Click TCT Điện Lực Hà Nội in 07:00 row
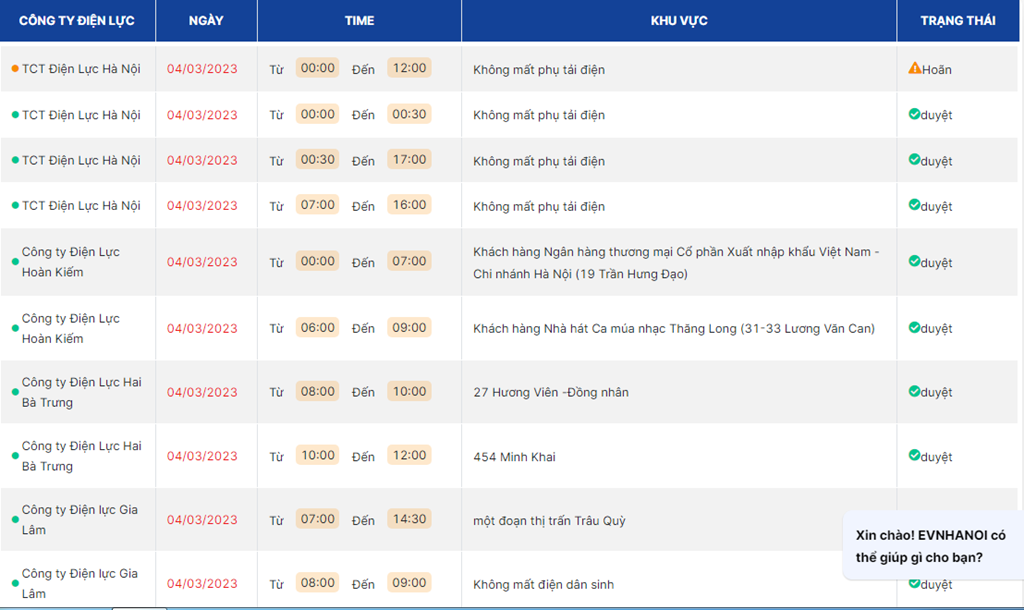The image size is (1024, 610). (81, 206)
